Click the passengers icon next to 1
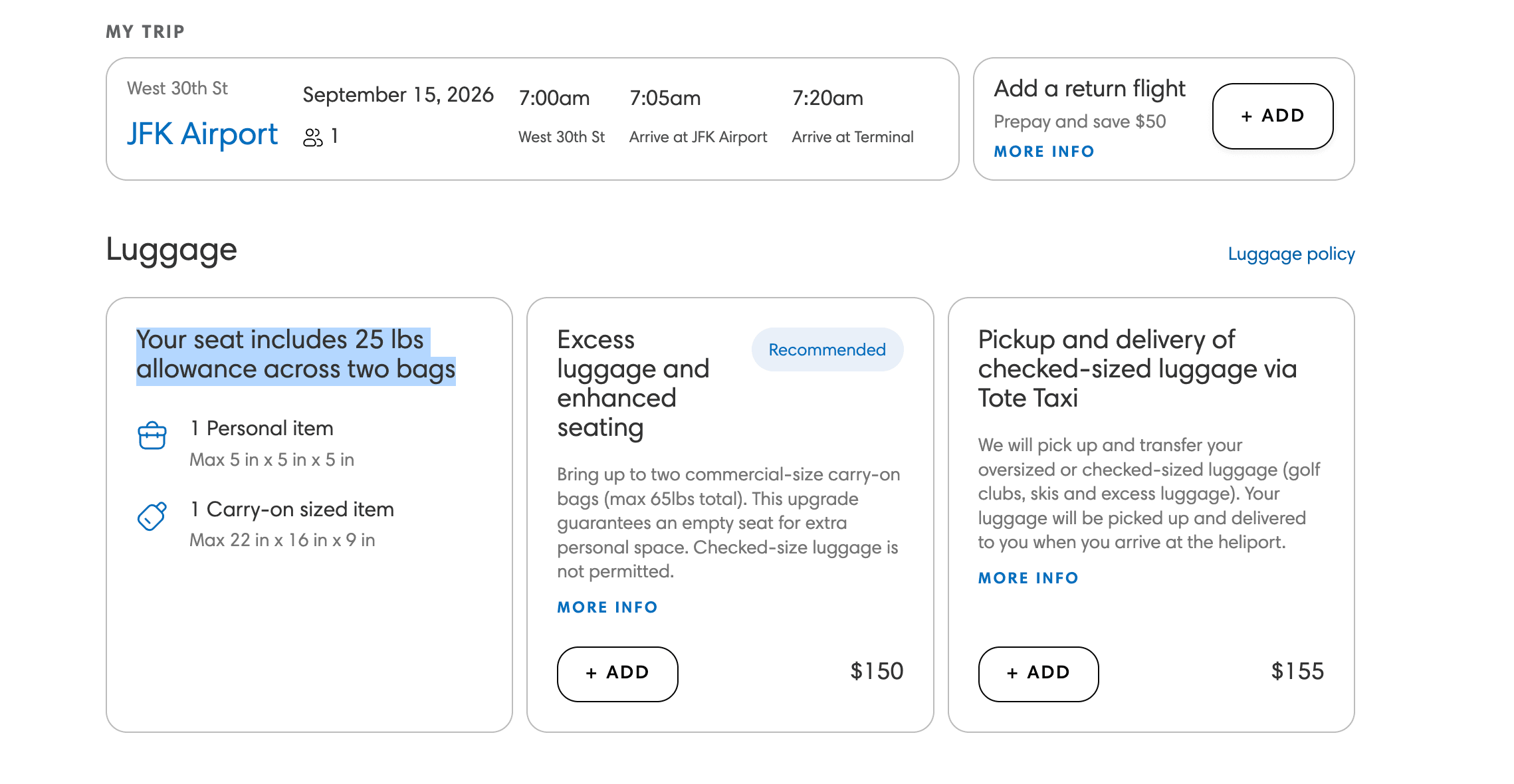The image size is (1514, 784). coord(312,137)
